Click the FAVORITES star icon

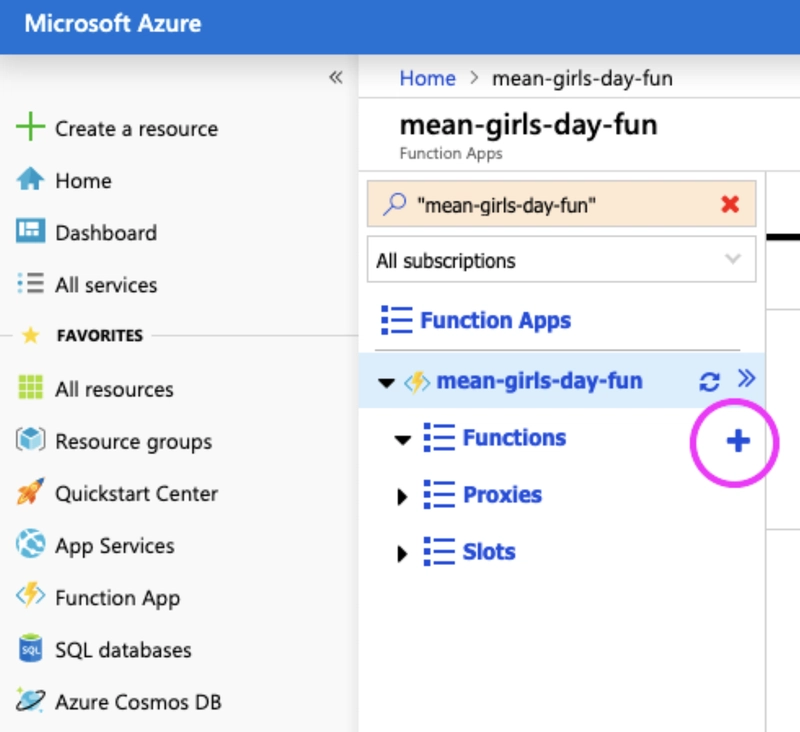tap(30, 336)
